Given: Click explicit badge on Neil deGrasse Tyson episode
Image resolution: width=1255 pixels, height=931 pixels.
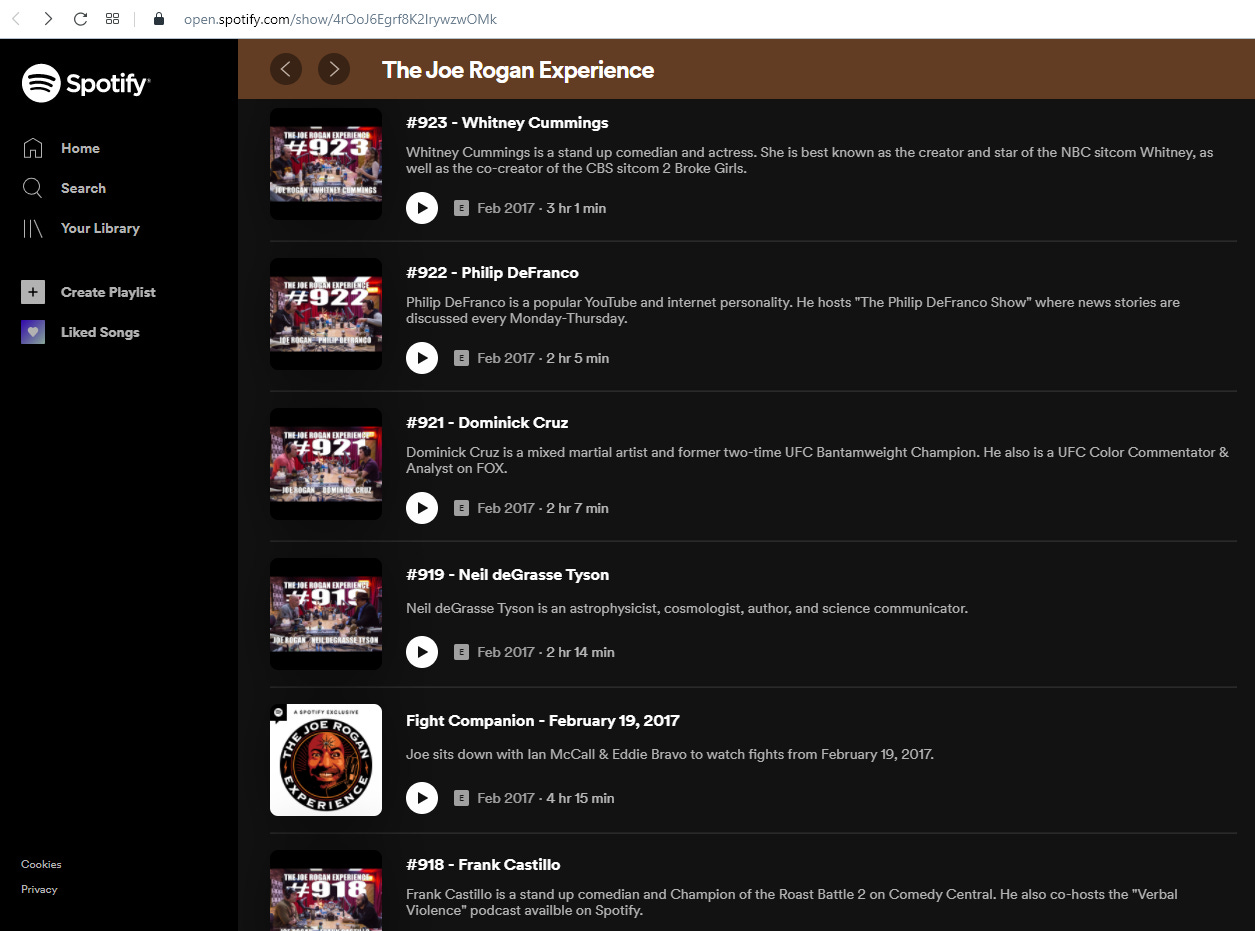Looking at the screenshot, I should (461, 652).
